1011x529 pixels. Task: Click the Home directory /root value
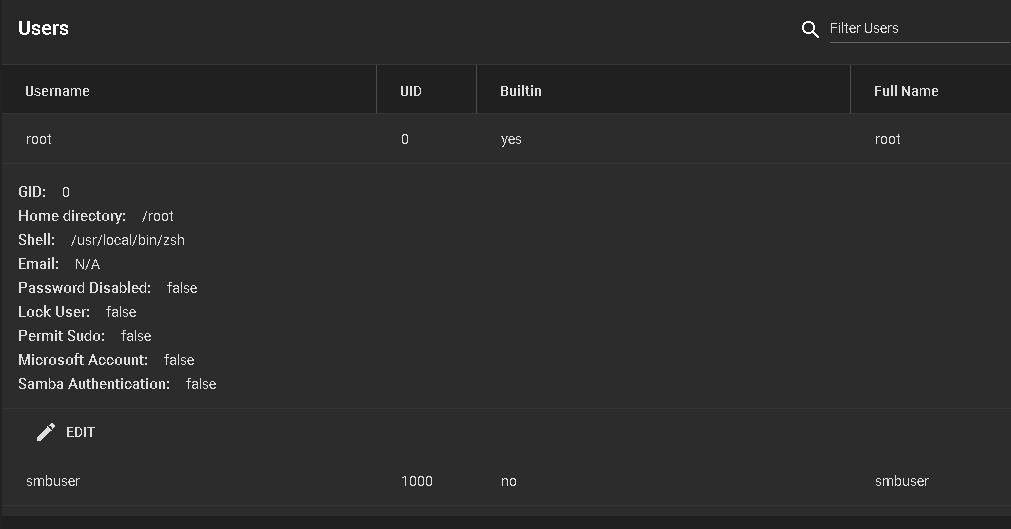tap(158, 216)
